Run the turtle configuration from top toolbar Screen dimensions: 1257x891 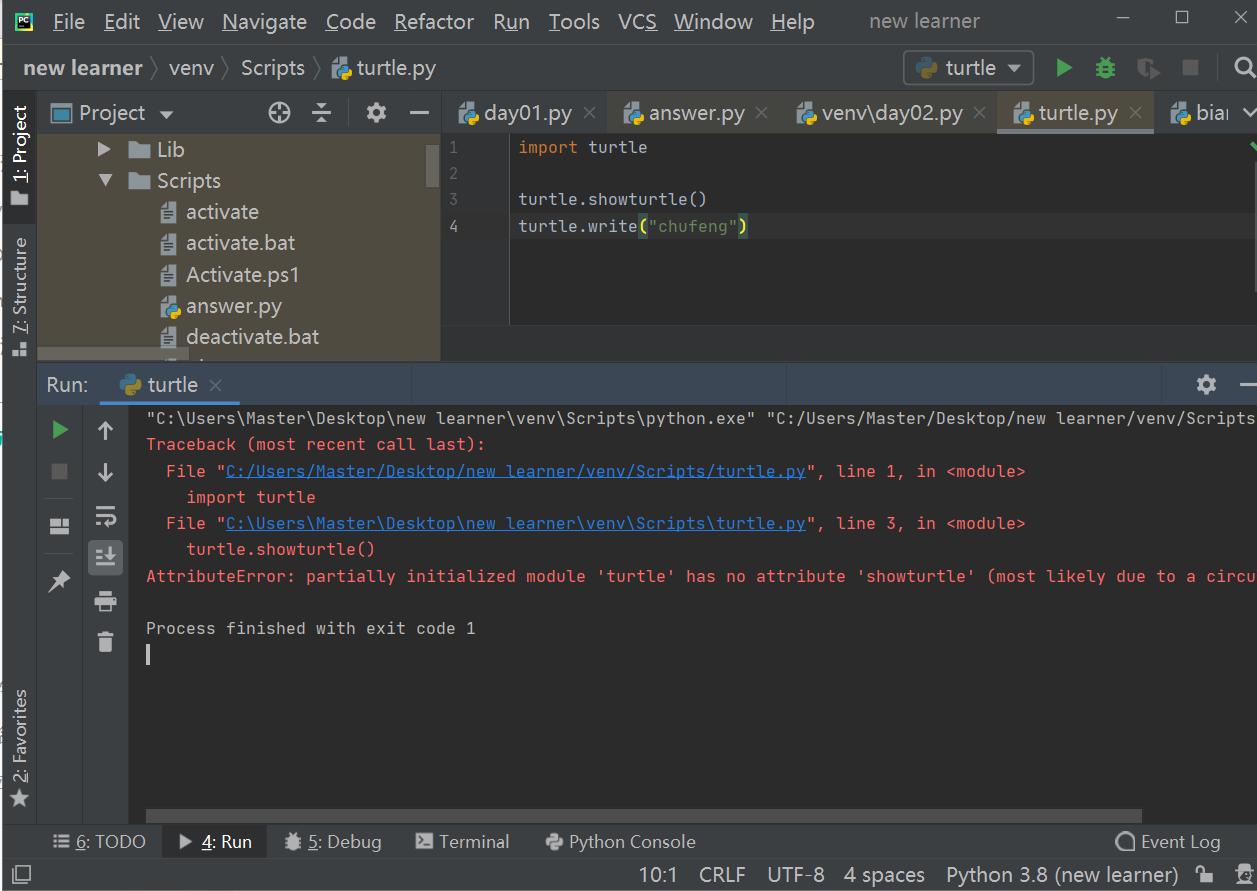tap(1064, 68)
